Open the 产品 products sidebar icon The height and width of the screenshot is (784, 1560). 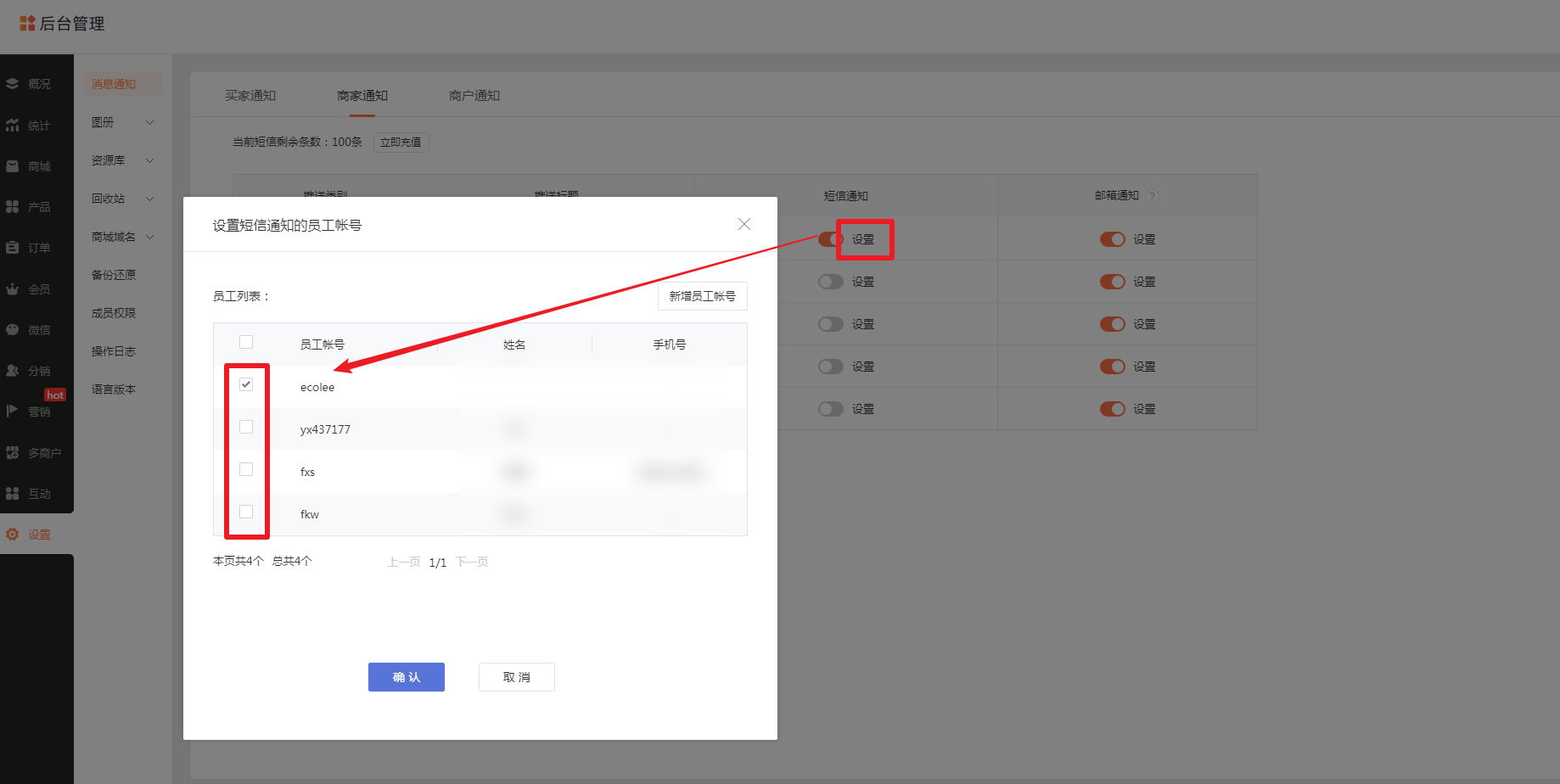[x=13, y=207]
